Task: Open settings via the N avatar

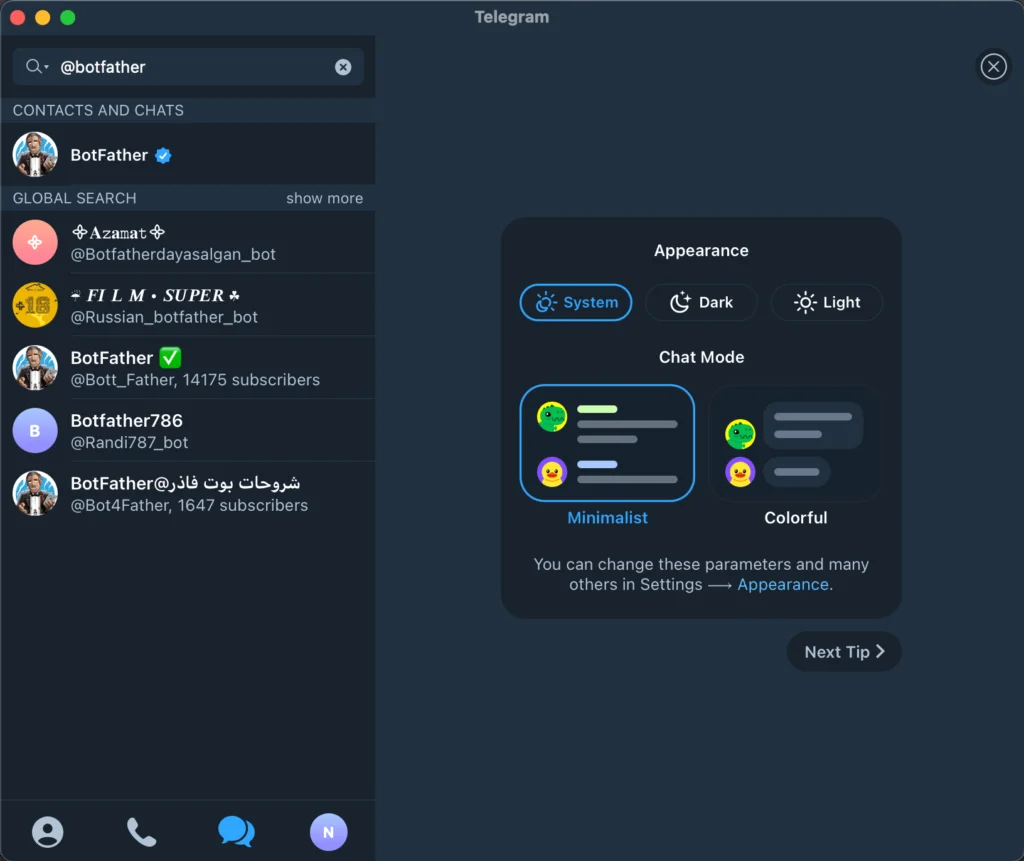Action: 328,832
